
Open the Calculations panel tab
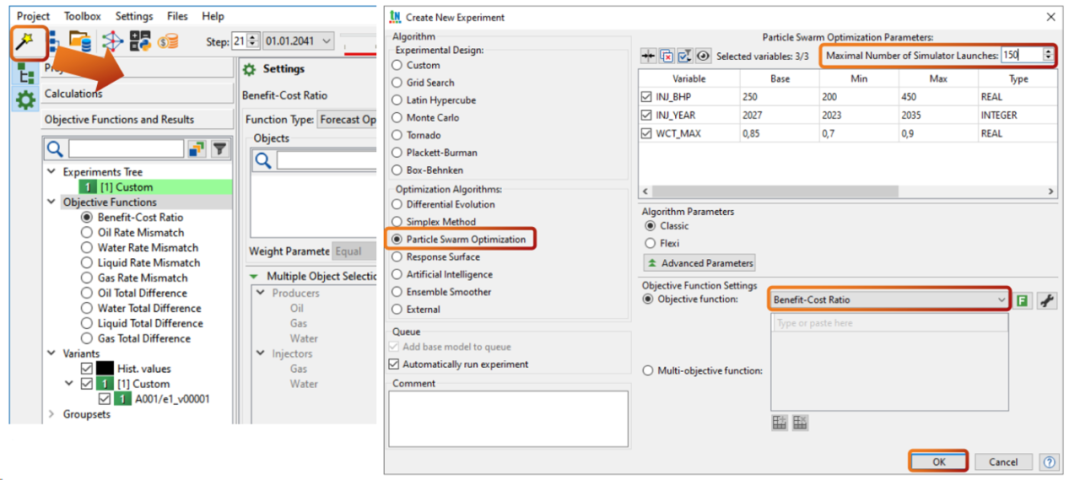coord(137,94)
